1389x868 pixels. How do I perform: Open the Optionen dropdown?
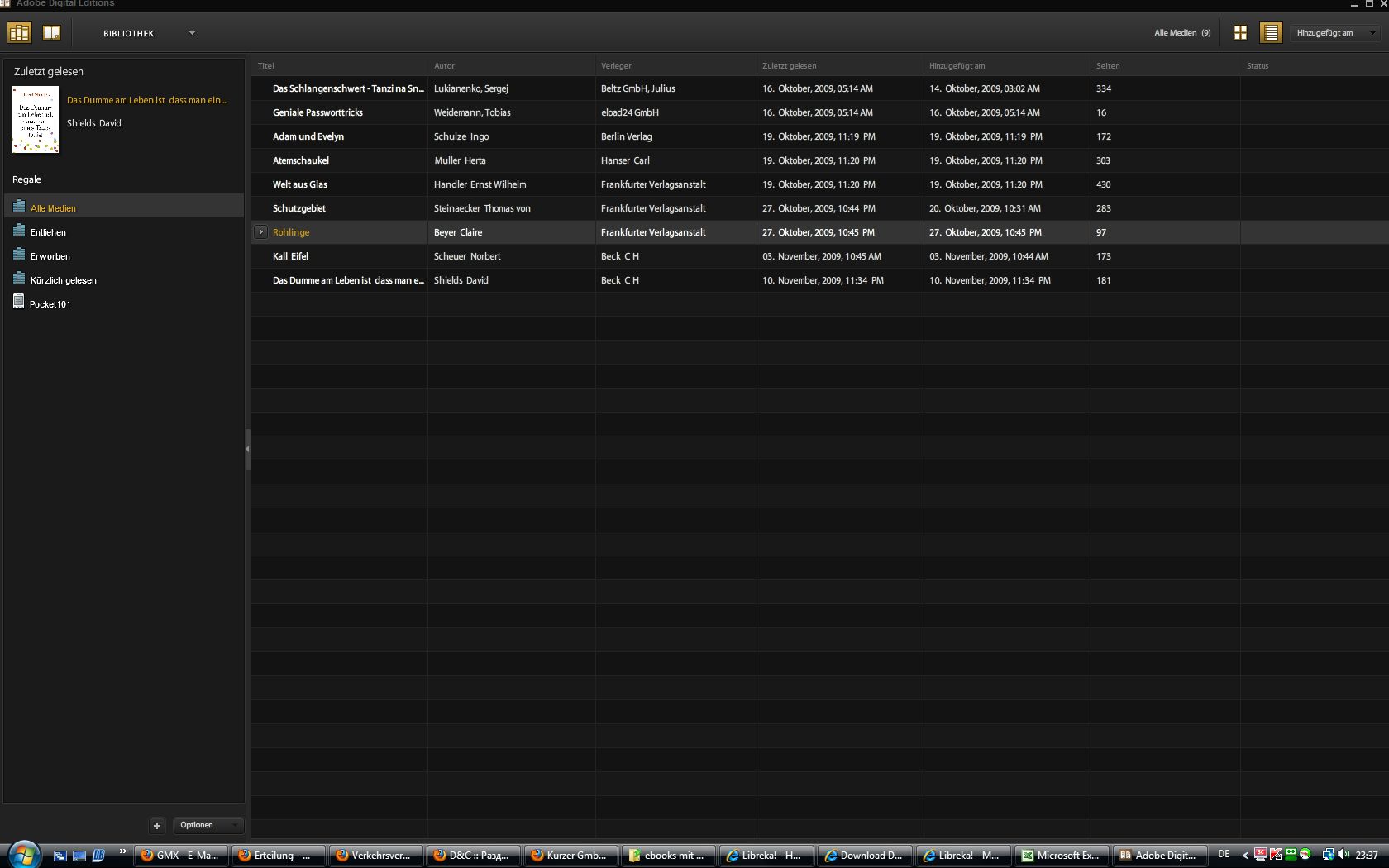click(208, 825)
